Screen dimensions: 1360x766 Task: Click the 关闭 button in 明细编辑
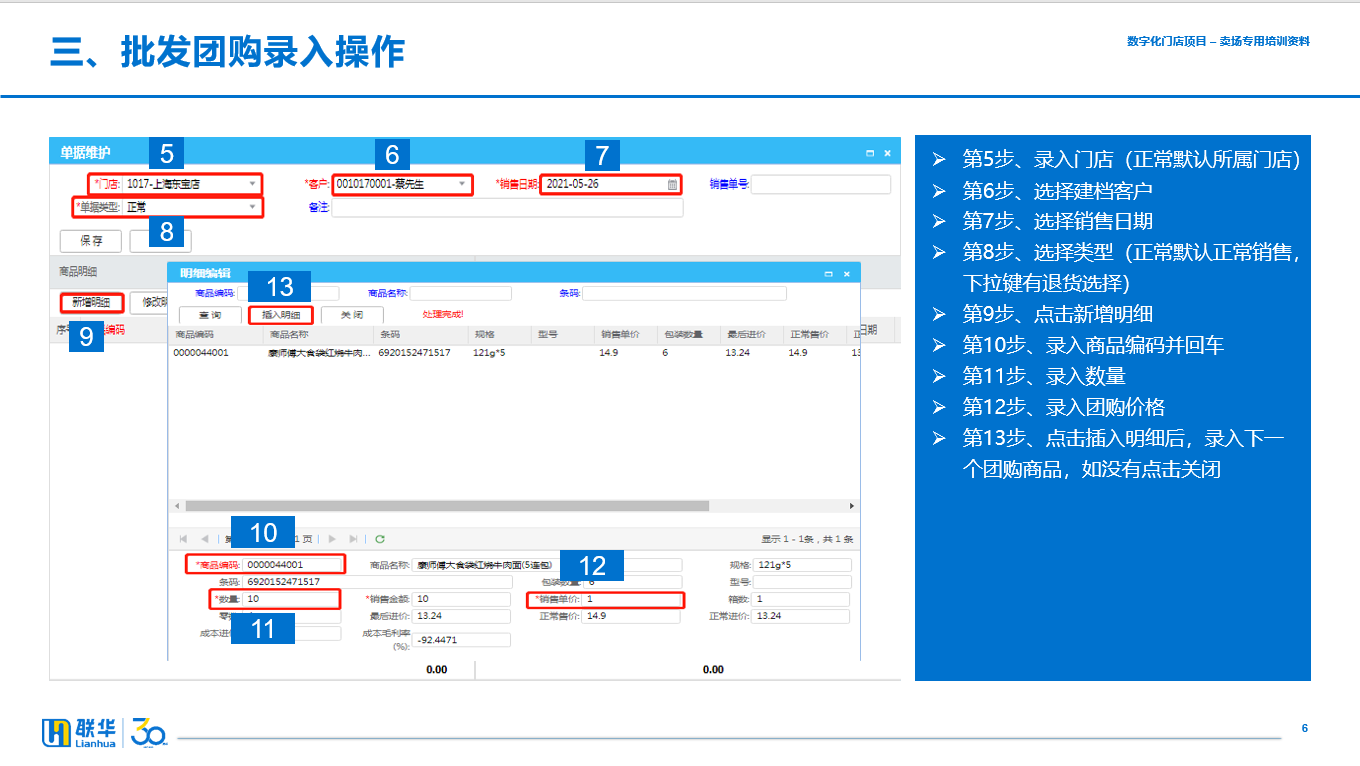352,314
